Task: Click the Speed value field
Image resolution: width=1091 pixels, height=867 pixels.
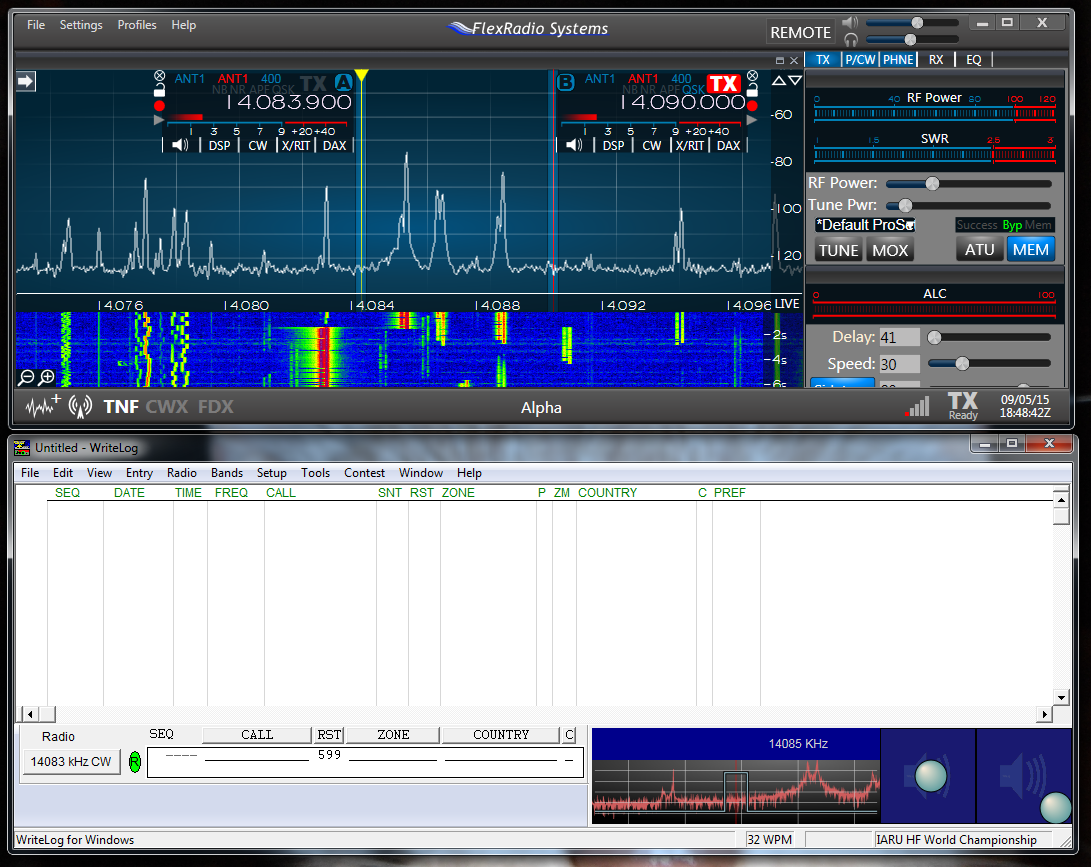Action: (899, 364)
